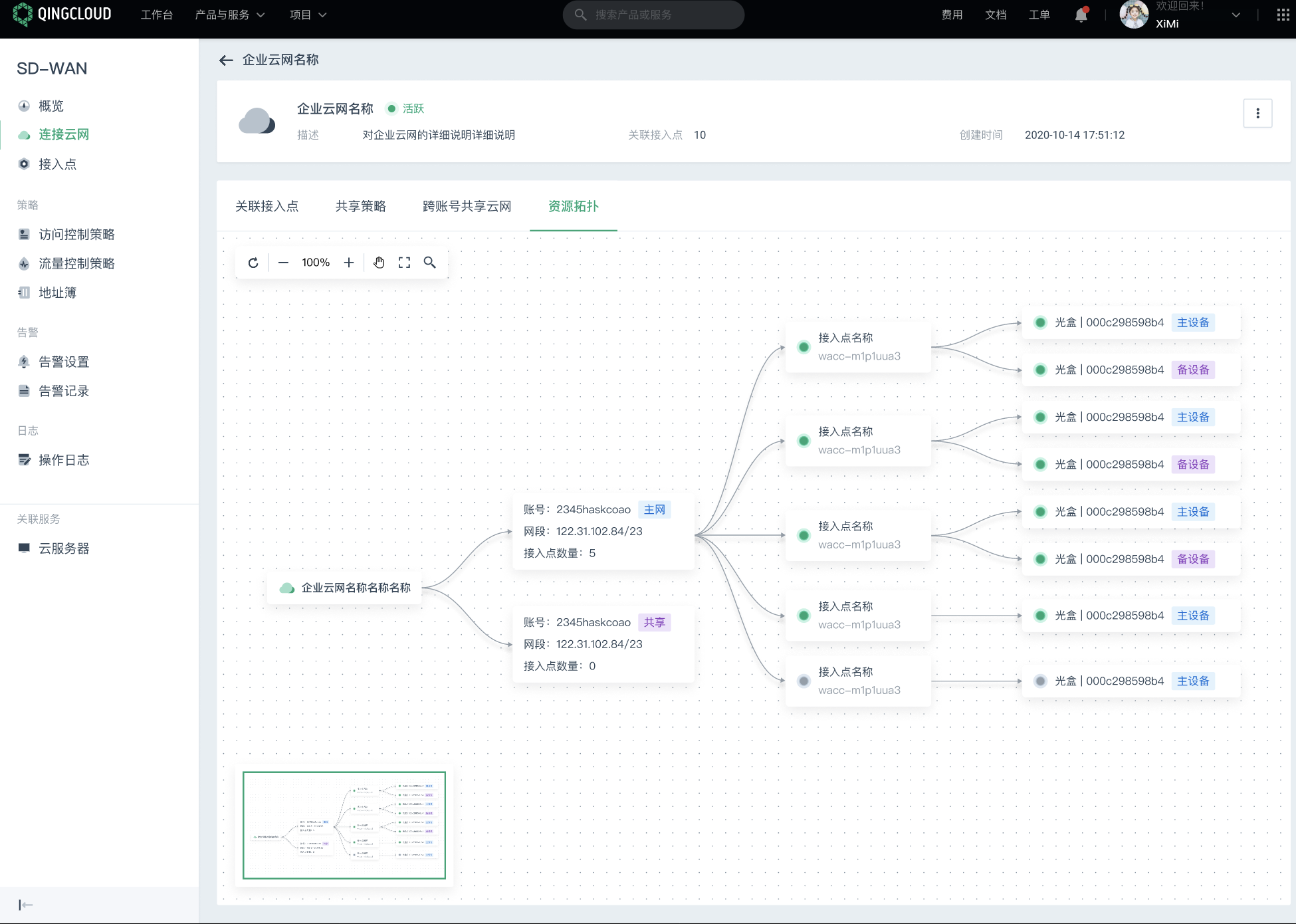
Task: Zoom in with the plus icon
Action: pos(349,263)
